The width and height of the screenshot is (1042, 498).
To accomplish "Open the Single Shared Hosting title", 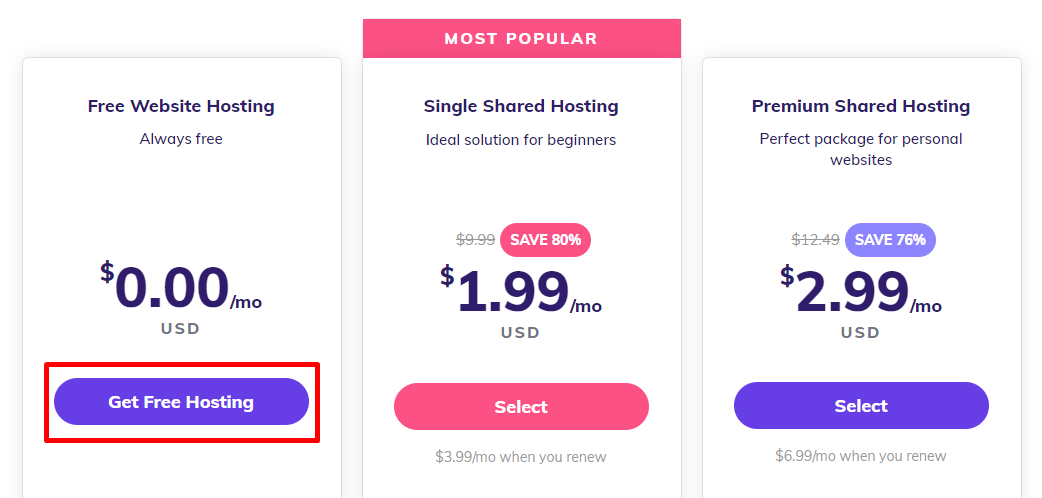I will [521, 106].
